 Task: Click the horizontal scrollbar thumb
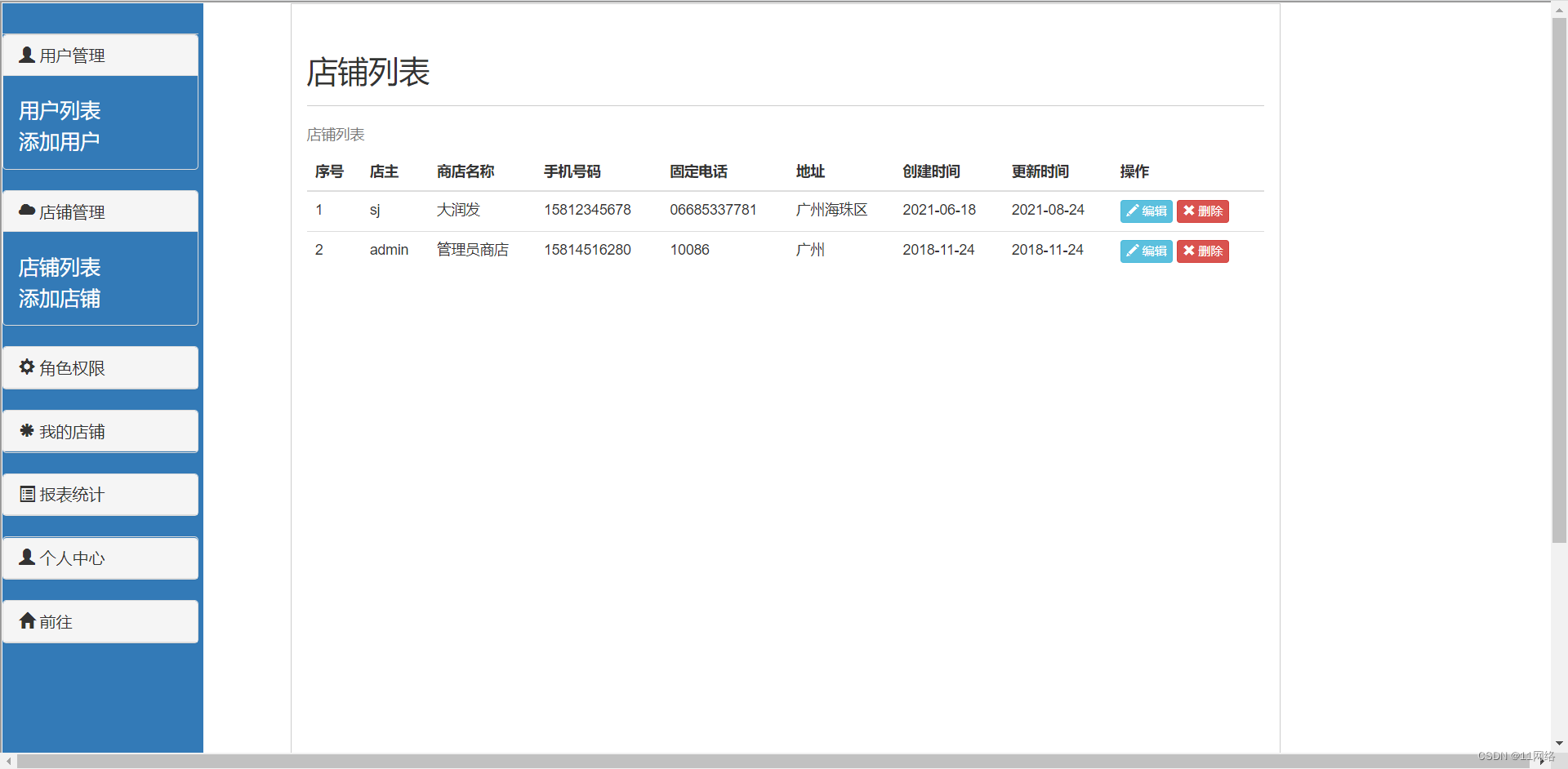774,761
